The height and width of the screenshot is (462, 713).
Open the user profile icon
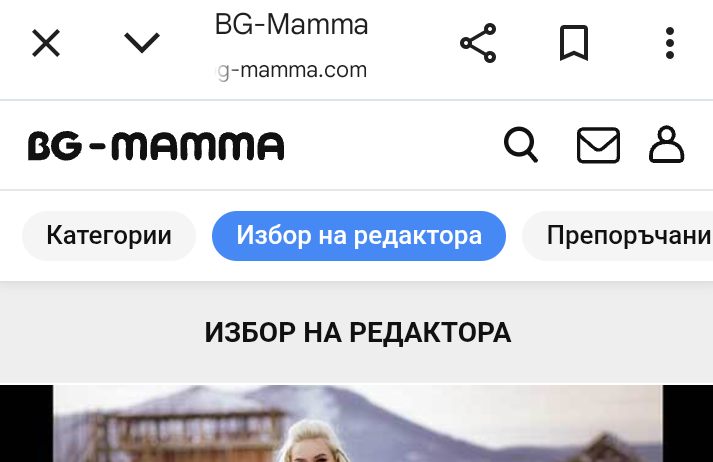click(667, 145)
